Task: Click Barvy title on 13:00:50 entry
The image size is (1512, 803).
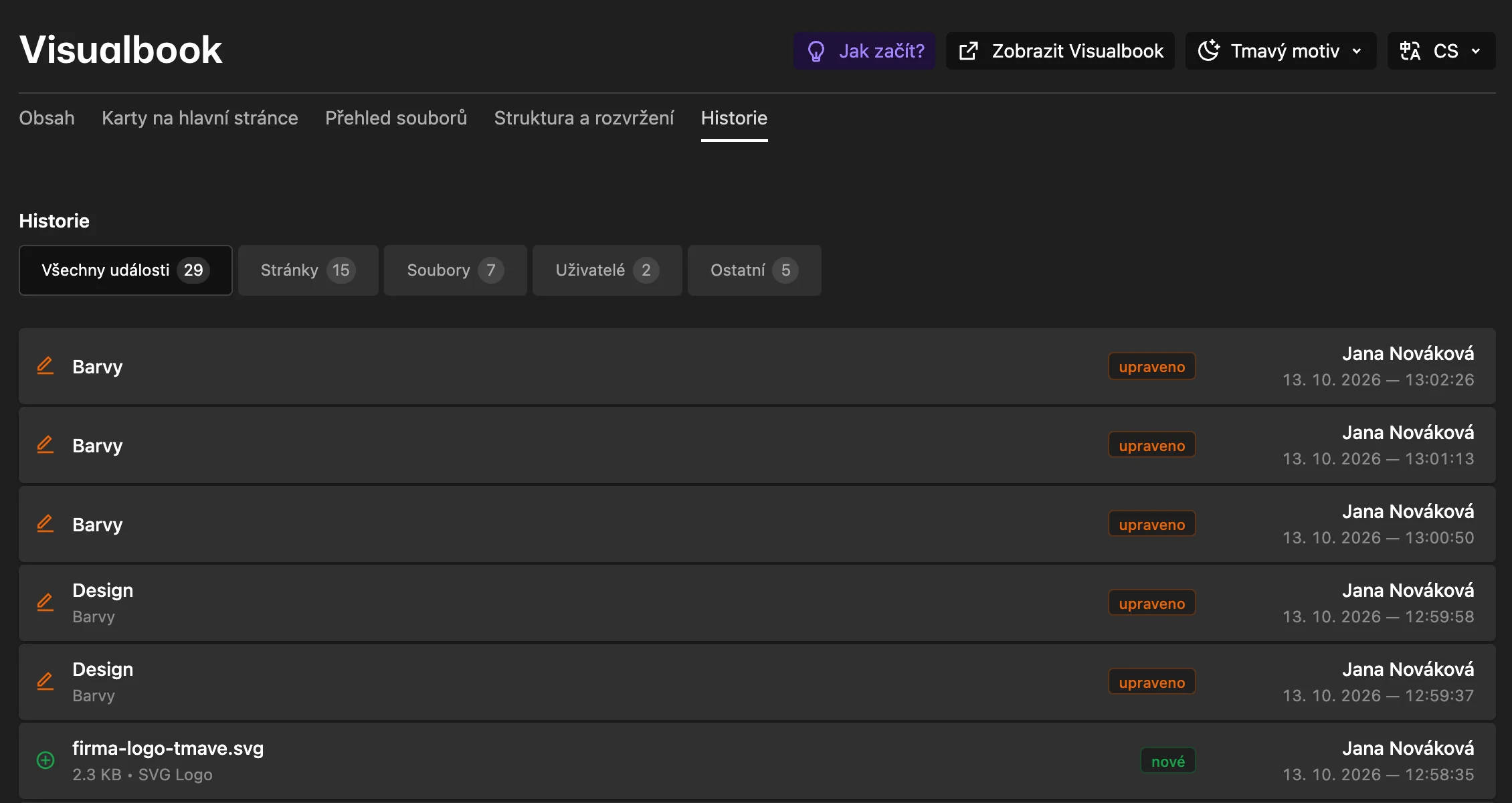Action: (98, 525)
